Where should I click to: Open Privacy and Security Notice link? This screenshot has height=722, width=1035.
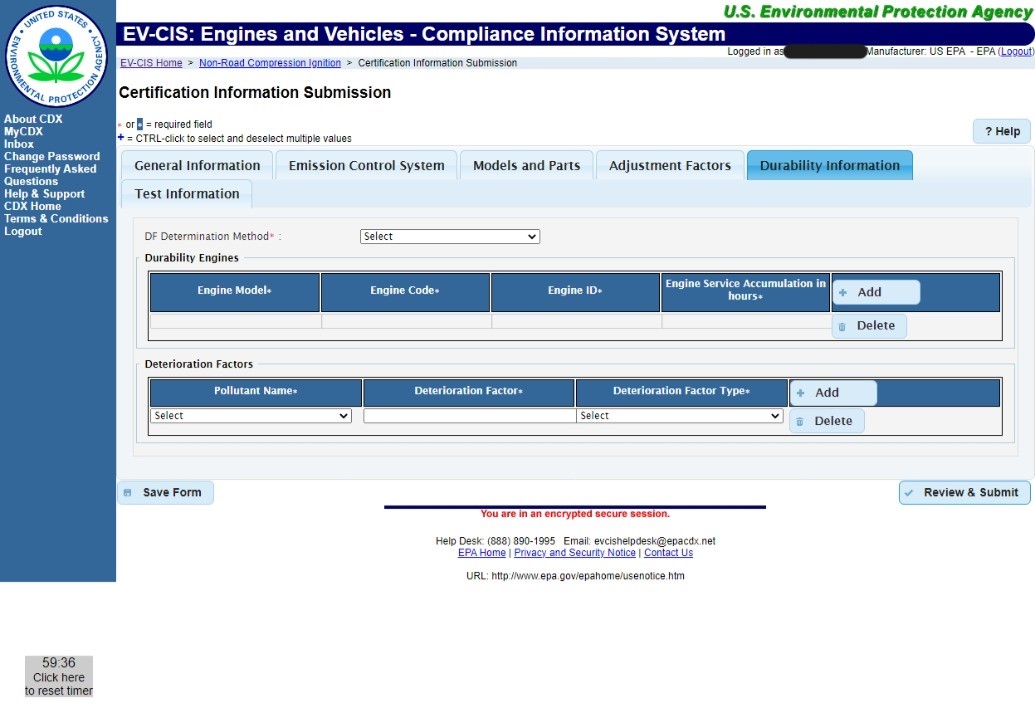(575, 553)
